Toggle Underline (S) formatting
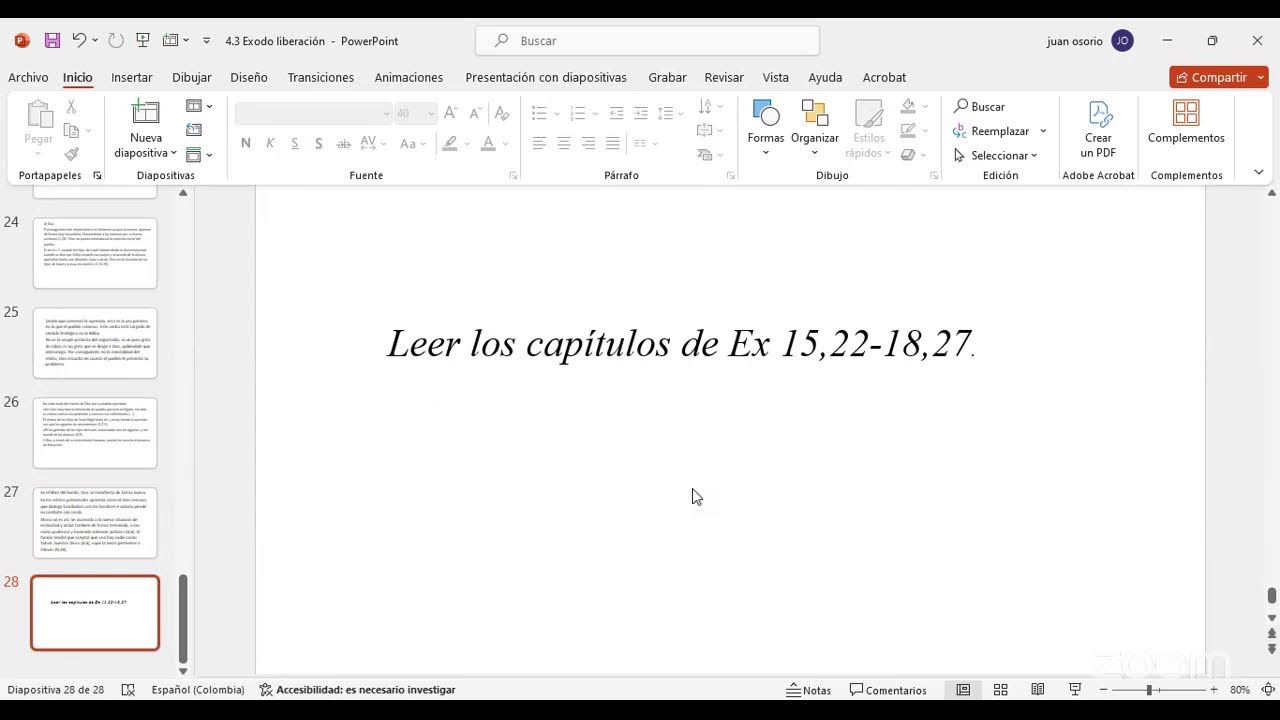1280x720 pixels. pos(295,143)
